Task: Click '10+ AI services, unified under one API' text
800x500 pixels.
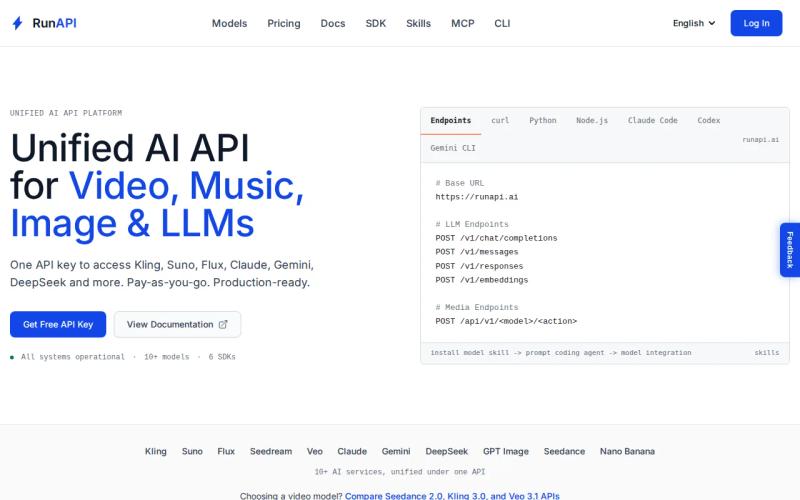Action: coord(399,471)
